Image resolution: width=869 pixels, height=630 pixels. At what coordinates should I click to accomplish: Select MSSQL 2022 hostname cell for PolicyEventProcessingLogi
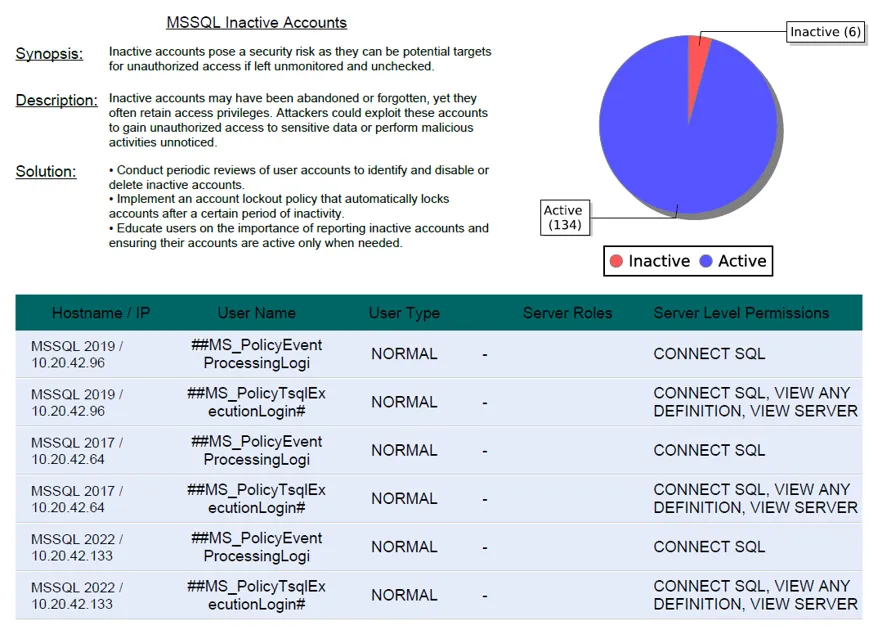tap(77, 547)
